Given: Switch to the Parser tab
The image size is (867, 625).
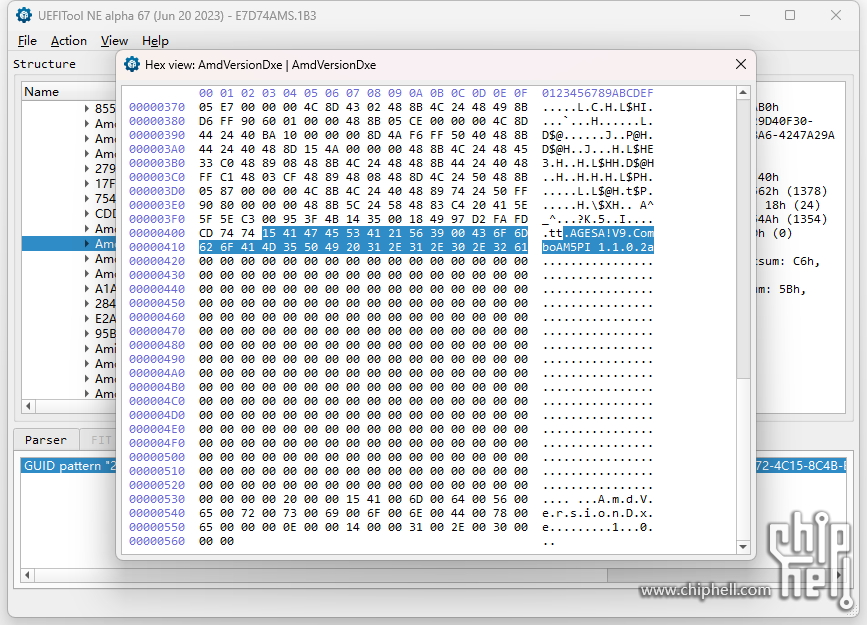Looking at the screenshot, I should coord(45,440).
